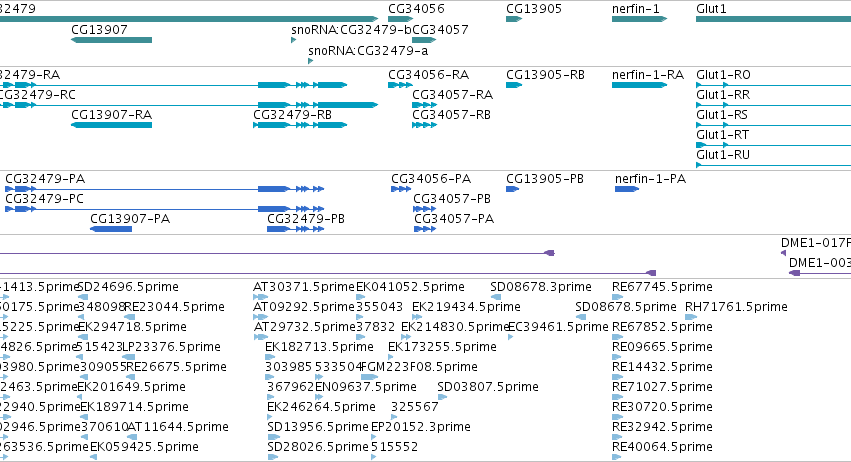Select protein CG34056-PA label
Image resolution: width=851 pixels, height=462 pixels.
431,179
